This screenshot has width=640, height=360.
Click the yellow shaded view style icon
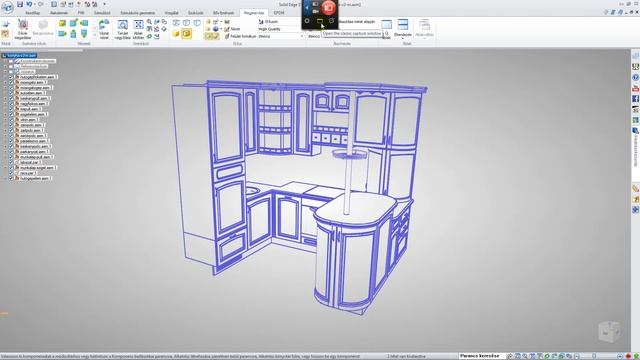(176, 33)
